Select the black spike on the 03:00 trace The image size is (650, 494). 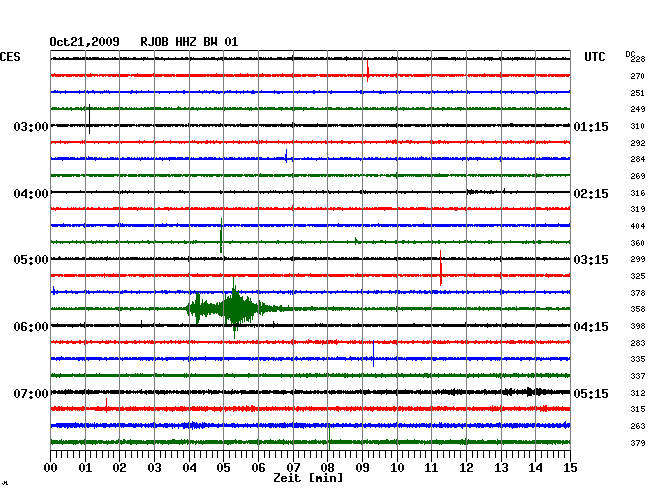(90, 119)
